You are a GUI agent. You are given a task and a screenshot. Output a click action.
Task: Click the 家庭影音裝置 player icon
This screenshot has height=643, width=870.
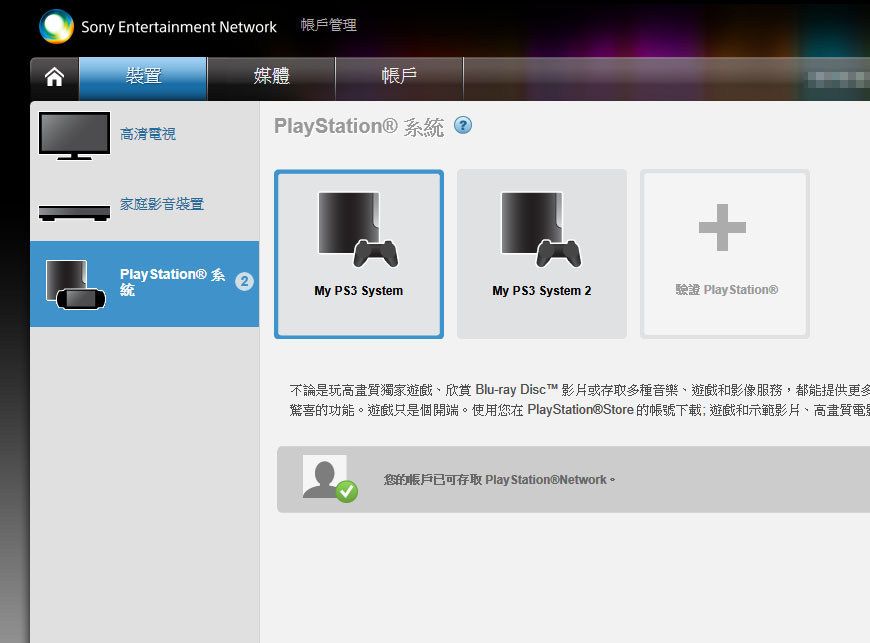tap(74, 212)
